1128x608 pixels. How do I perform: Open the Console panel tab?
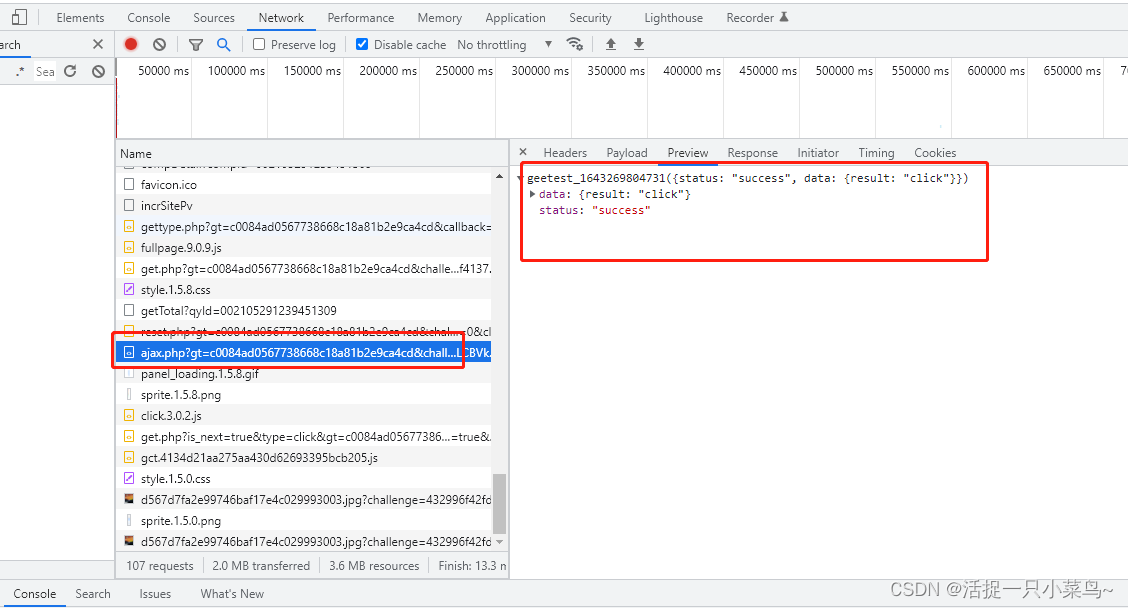click(148, 18)
